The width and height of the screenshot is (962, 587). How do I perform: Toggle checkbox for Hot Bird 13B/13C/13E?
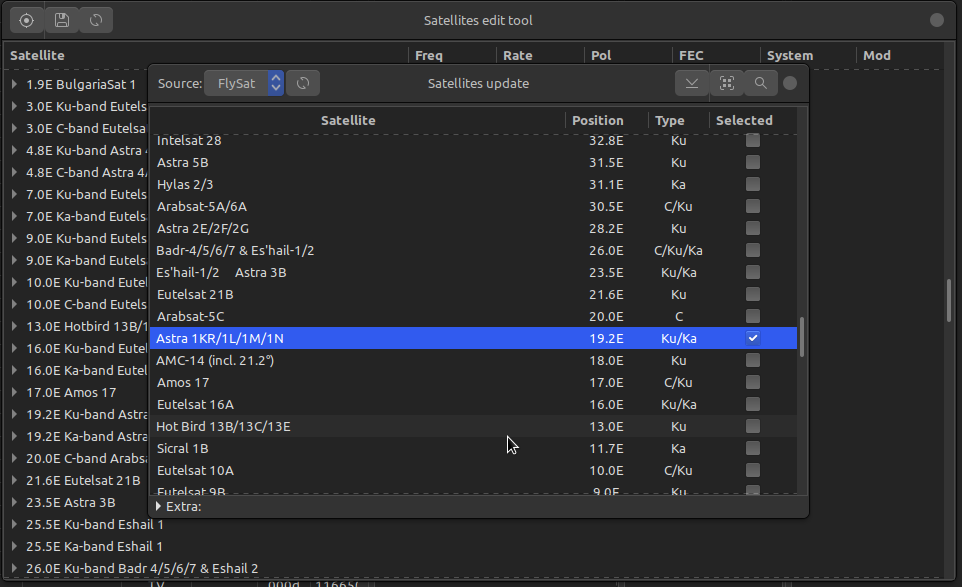tap(753, 426)
